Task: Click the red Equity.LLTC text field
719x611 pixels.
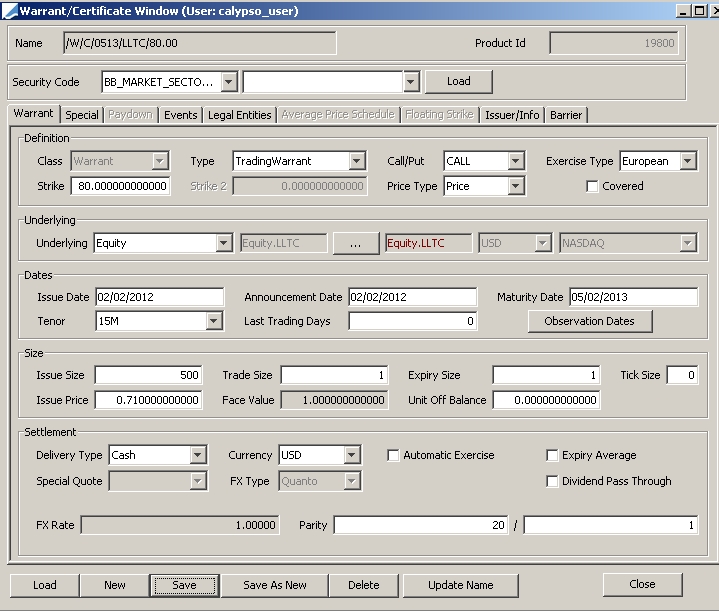Action: pos(428,243)
